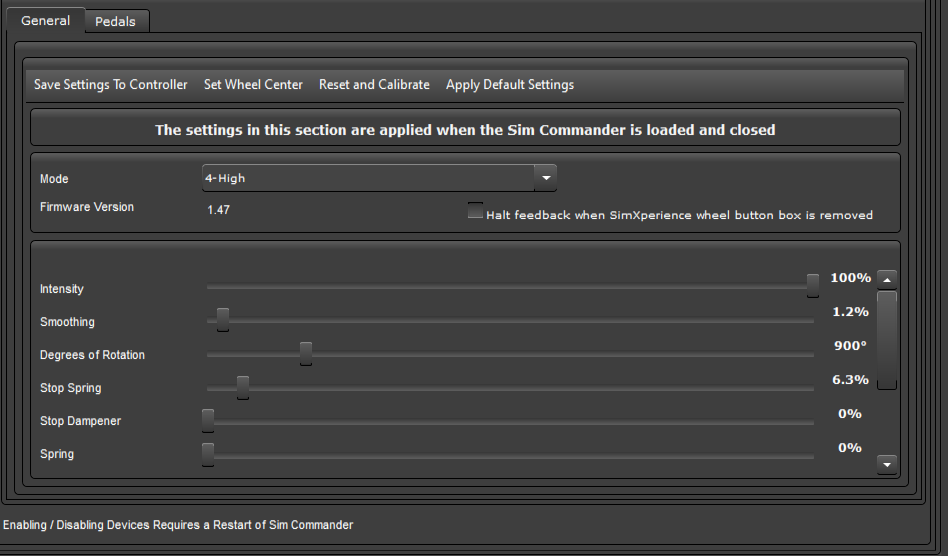The height and width of the screenshot is (556, 948).
Task: Click Save Settings To Controller
Action: [x=111, y=85]
